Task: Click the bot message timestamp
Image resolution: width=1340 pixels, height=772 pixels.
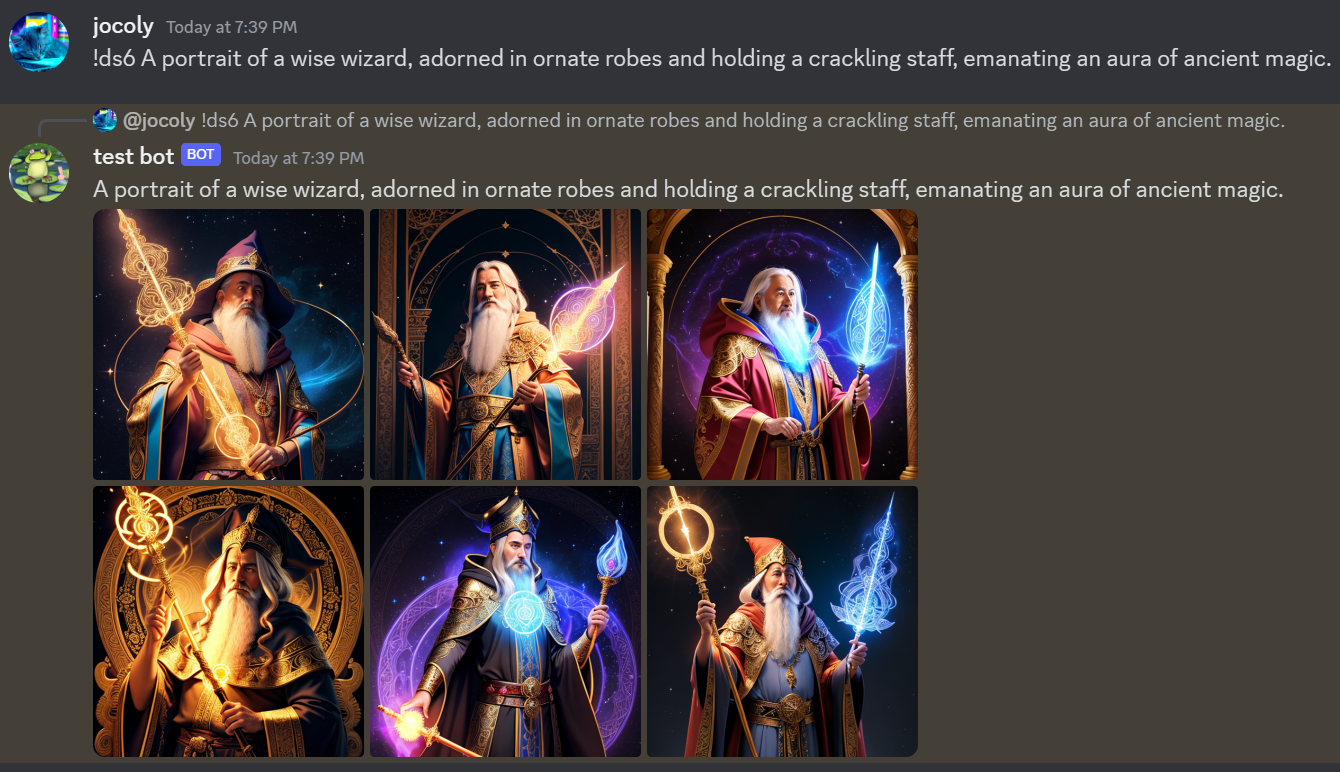Action: coord(298,157)
